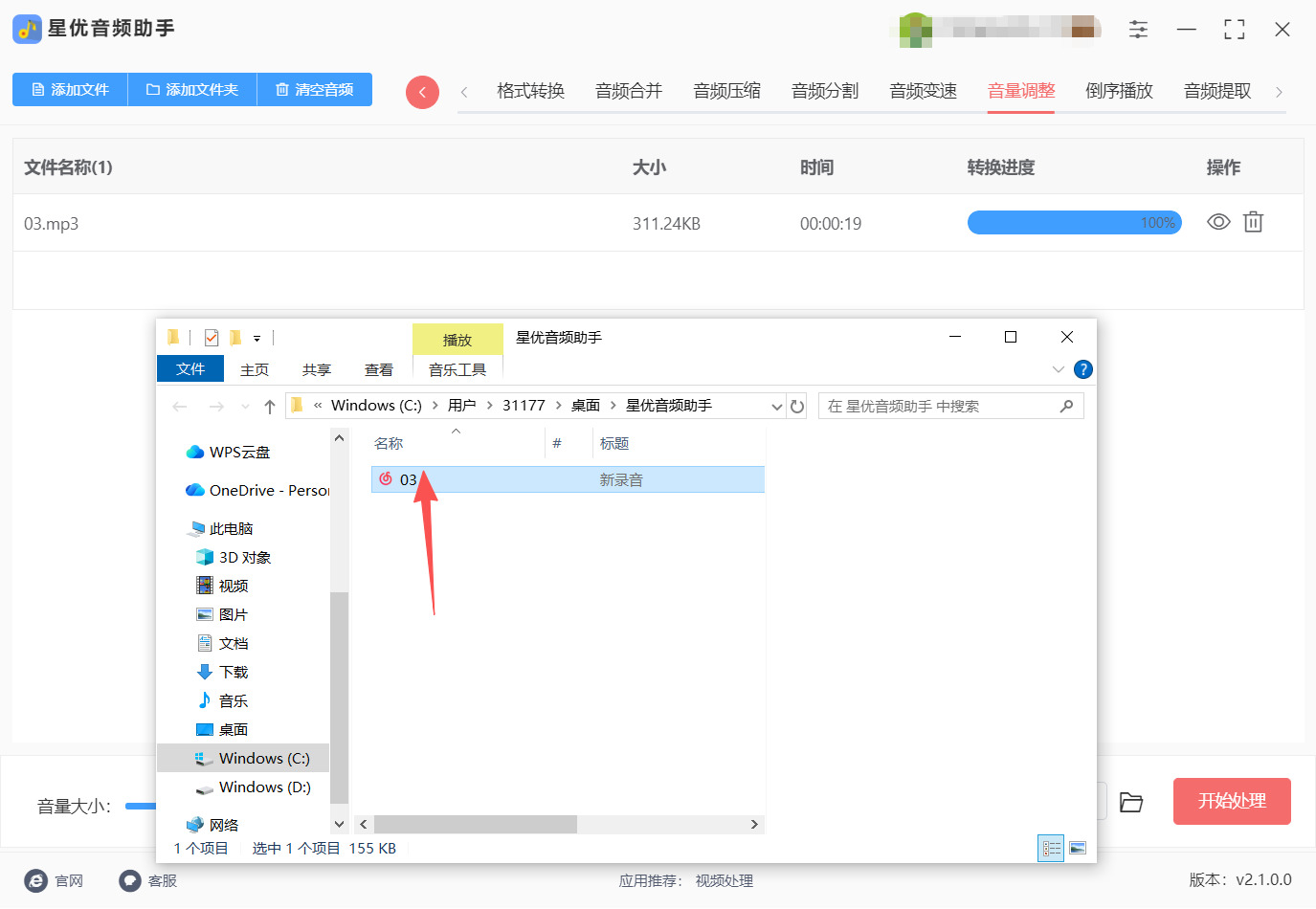This screenshot has height=909, width=1316.
Task: Preview 03.mp3 using the eye icon
Action: [x=1217, y=222]
